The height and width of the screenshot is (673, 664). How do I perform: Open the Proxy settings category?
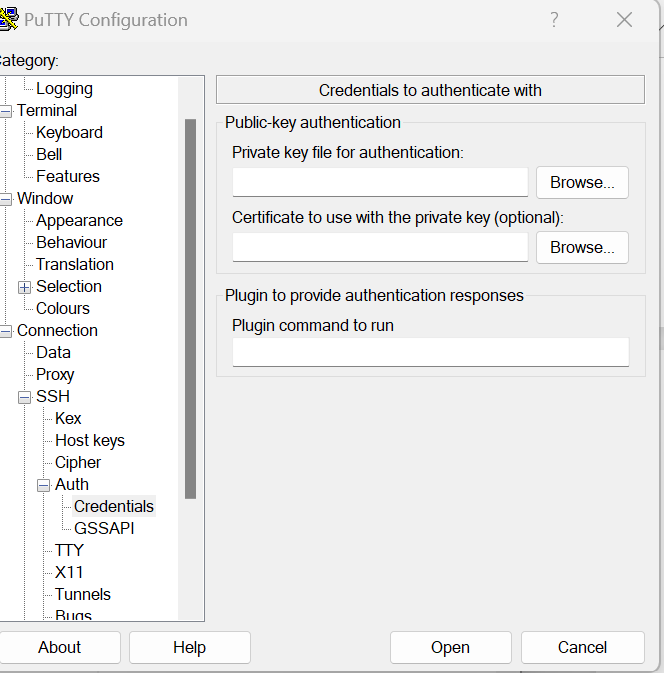55,374
